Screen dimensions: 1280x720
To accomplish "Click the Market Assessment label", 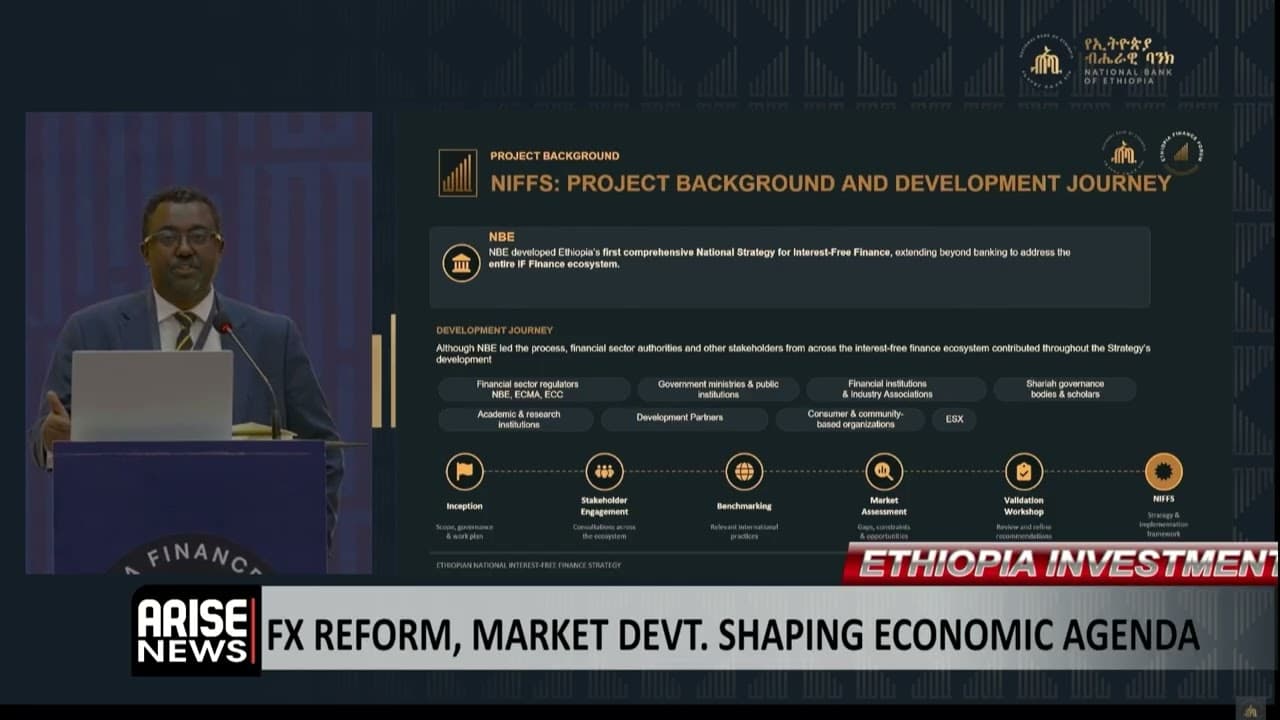I will point(884,506).
